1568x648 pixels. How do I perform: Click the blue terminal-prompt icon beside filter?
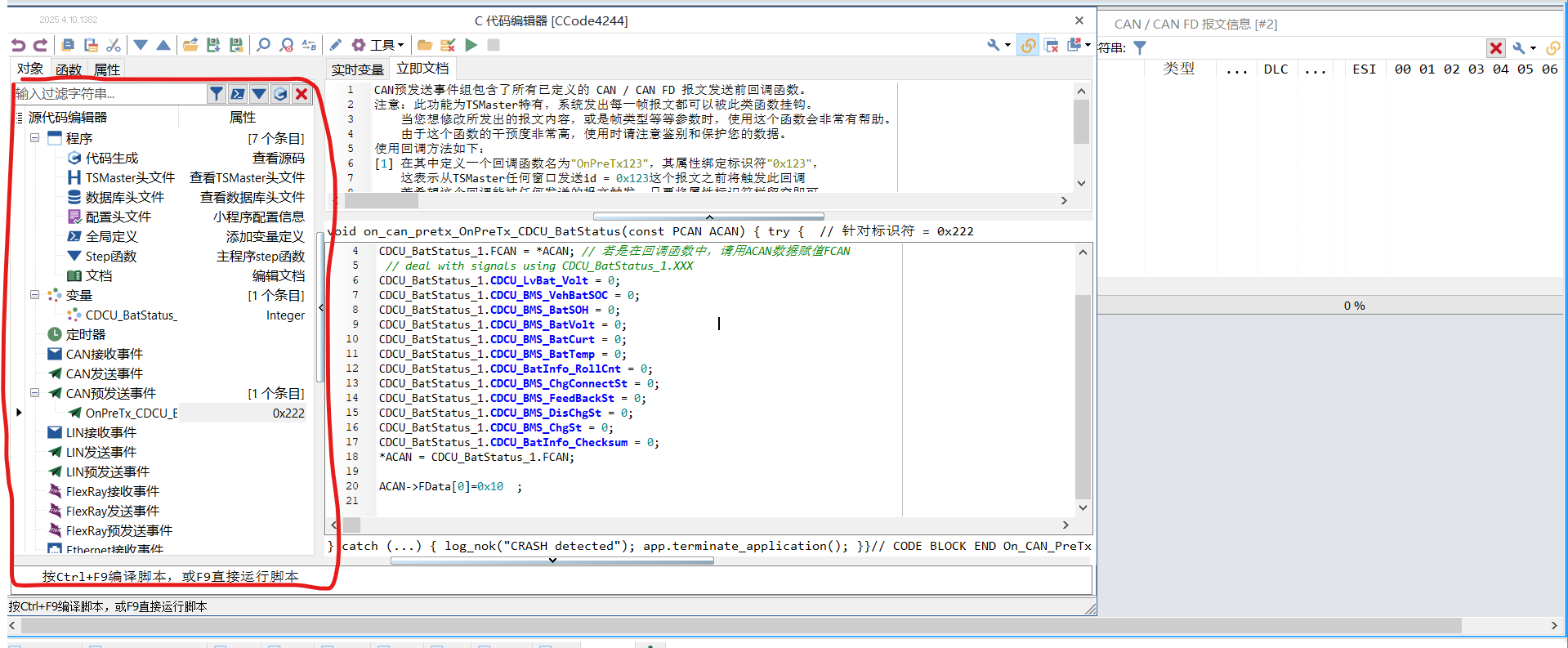pos(238,94)
